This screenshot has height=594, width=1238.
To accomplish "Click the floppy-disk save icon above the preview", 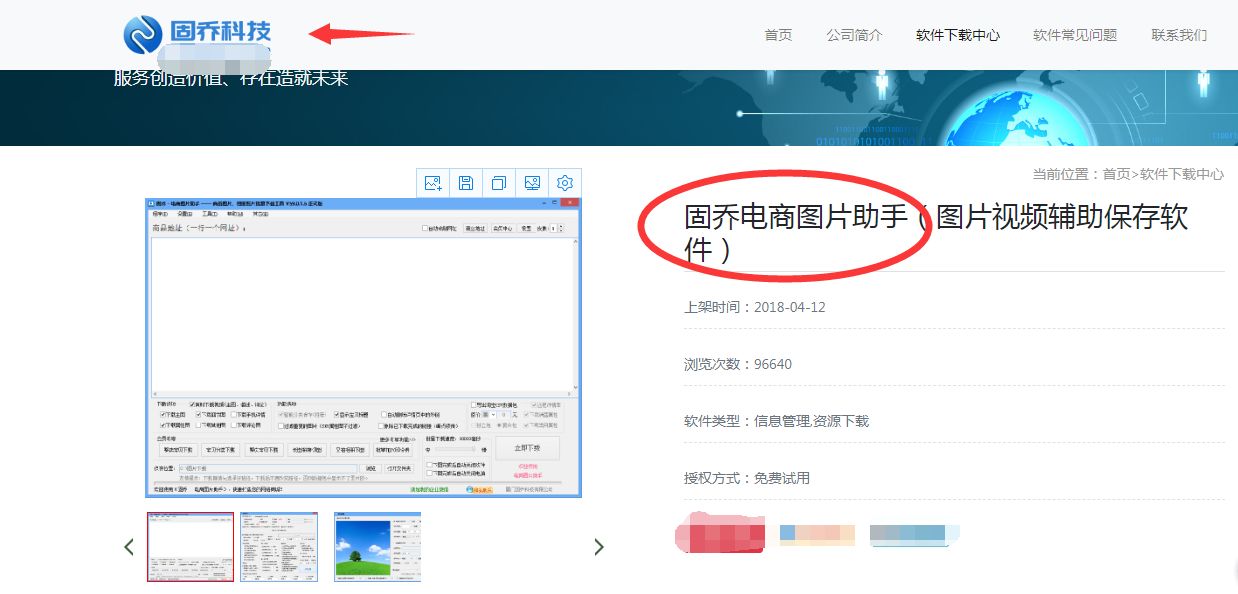I will pyautogui.click(x=466, y=183).
